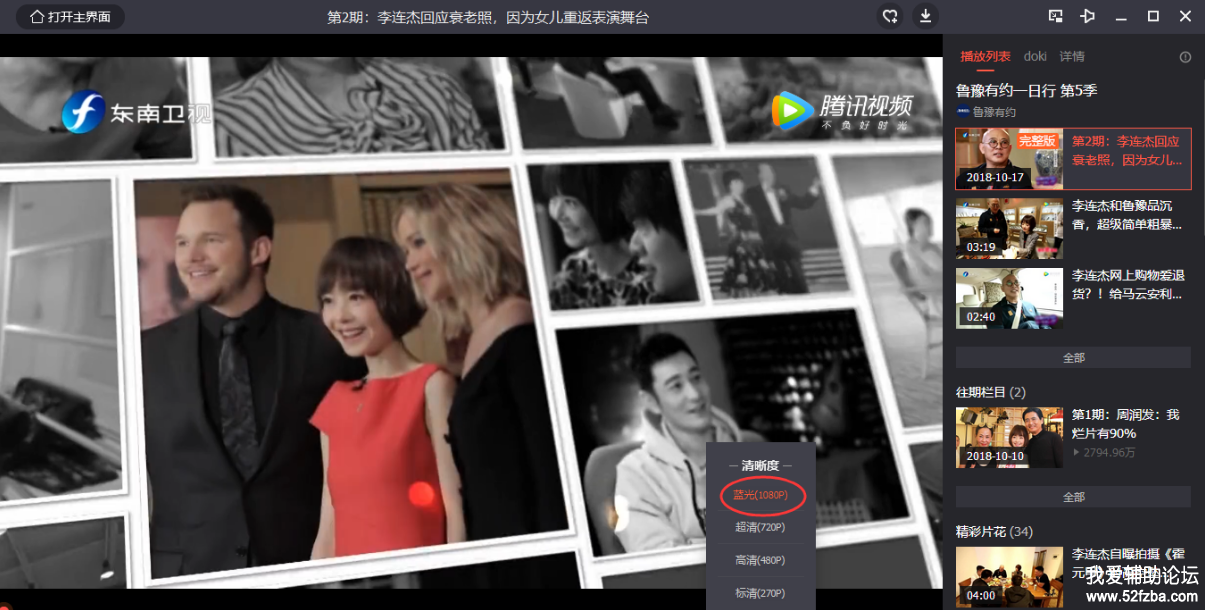This screenshot has height=610, width=1205.
Task: Click the pin window on top icon
Action: 1088,16
